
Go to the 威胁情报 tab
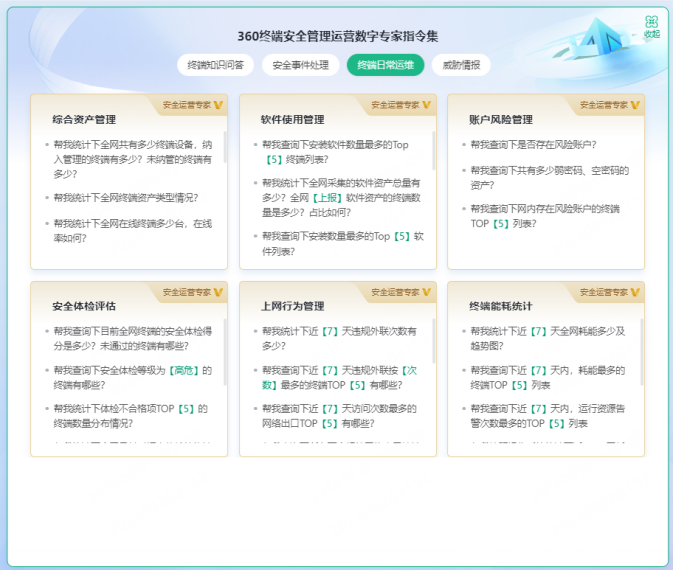461,65
